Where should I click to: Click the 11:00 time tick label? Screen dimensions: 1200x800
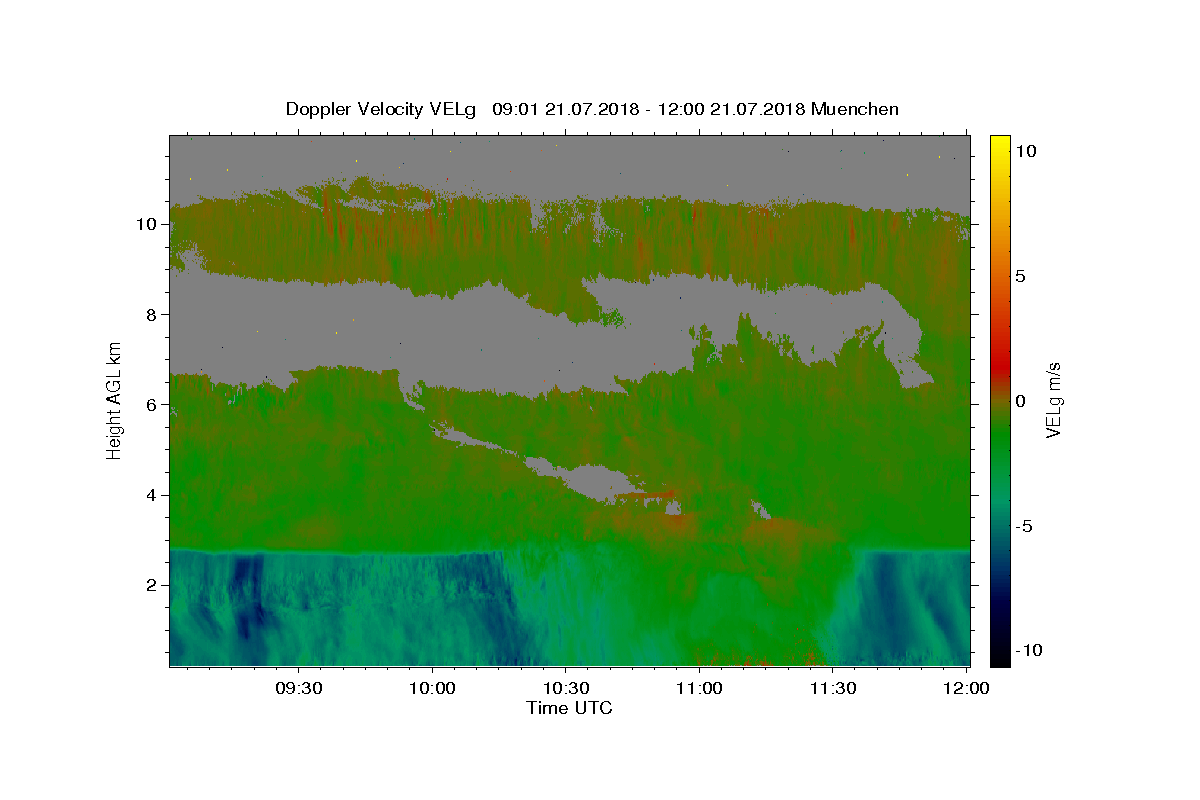point(699,689)
